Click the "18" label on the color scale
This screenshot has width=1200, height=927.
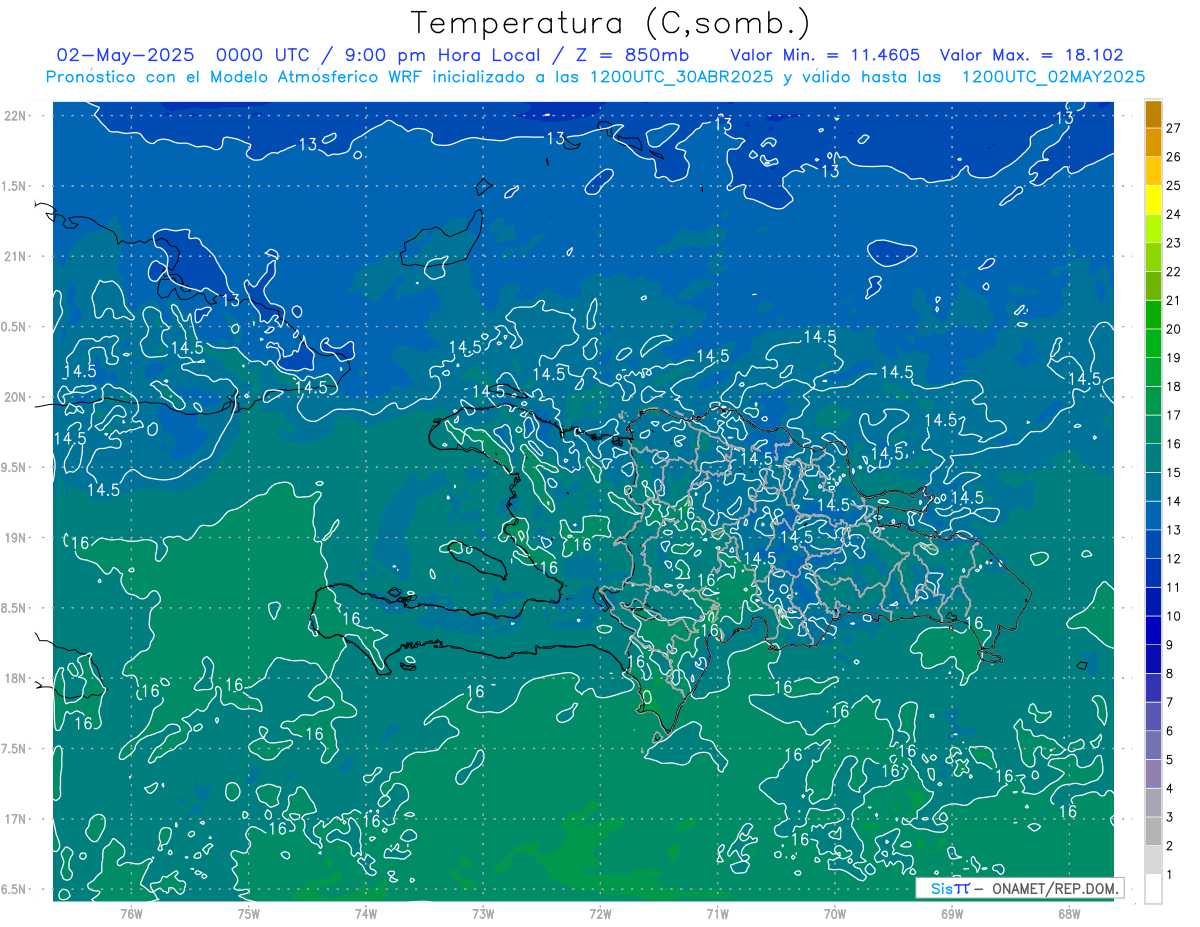click(x=1174, y=386)
